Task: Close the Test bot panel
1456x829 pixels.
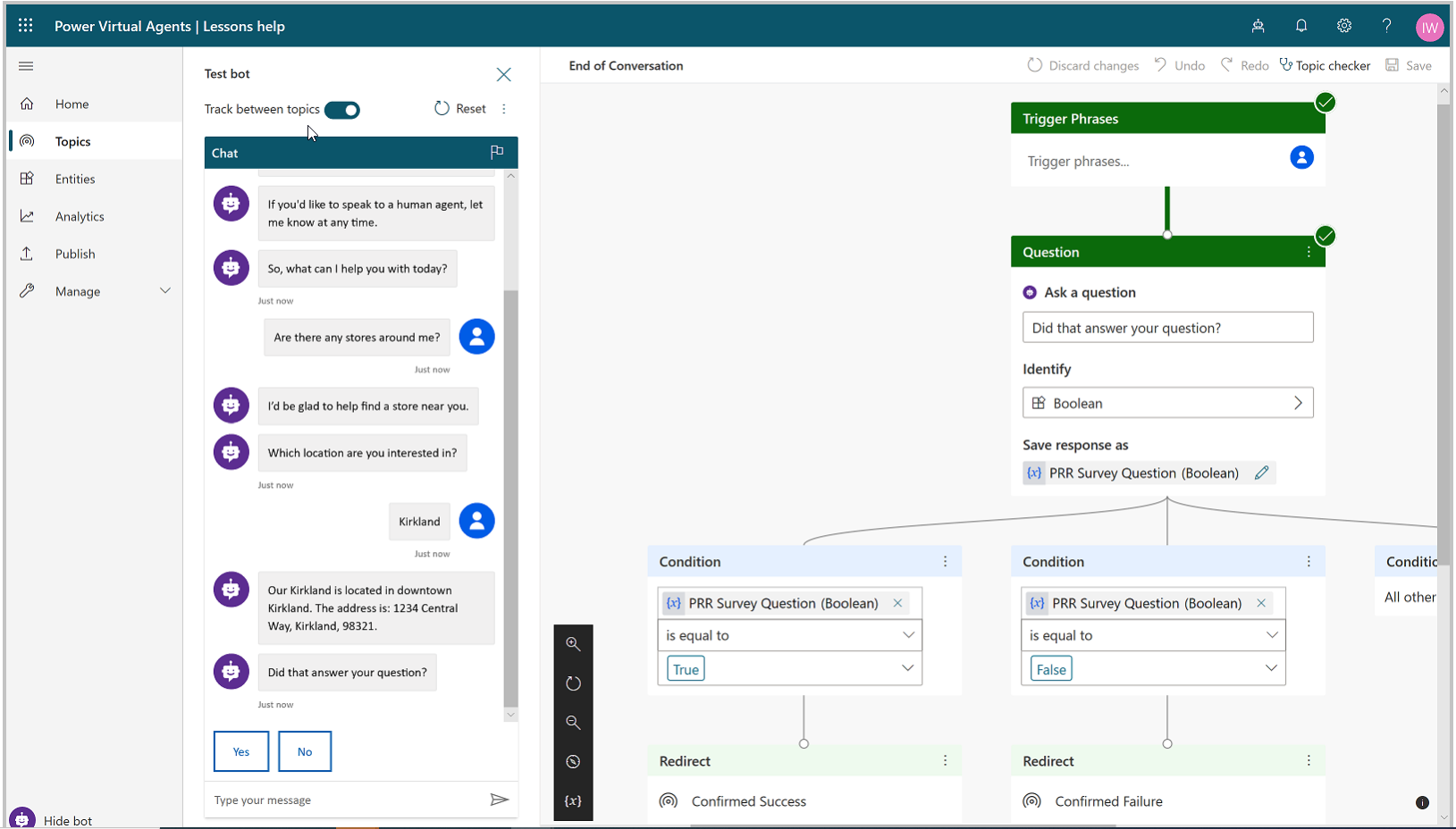Action: pyautogui.click(x=504, y=74)
